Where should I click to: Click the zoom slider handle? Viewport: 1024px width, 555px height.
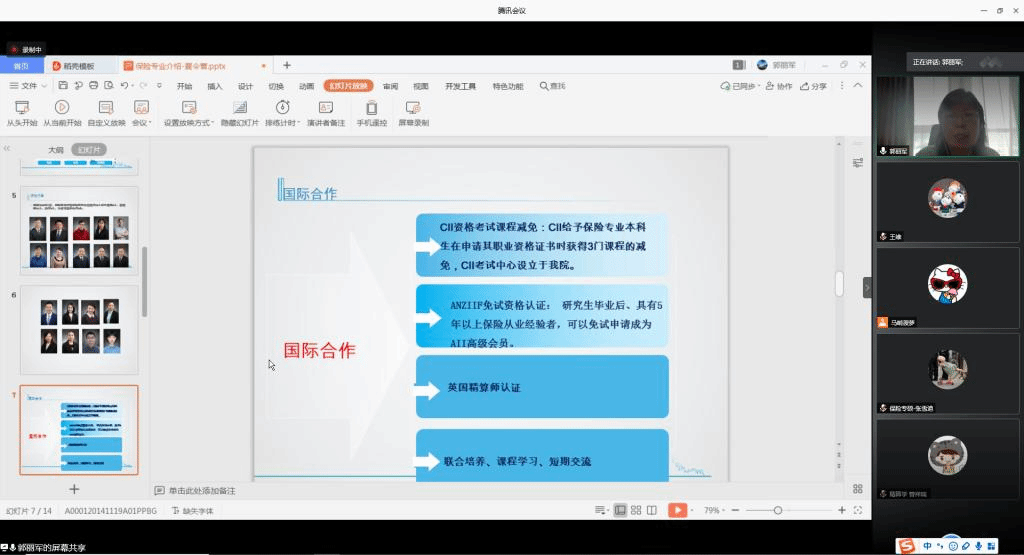click(778, 510)
